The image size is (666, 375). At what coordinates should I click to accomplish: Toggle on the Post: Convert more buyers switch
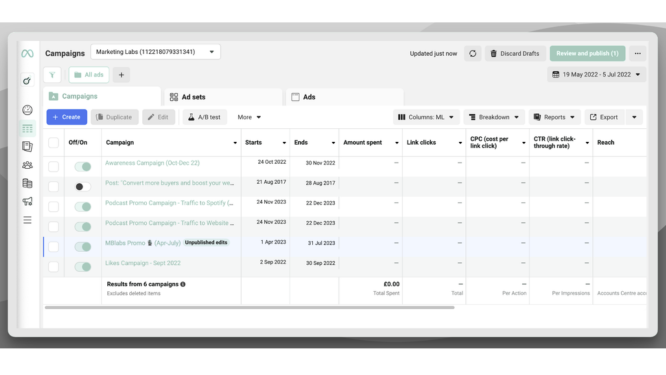pos(83,186)
